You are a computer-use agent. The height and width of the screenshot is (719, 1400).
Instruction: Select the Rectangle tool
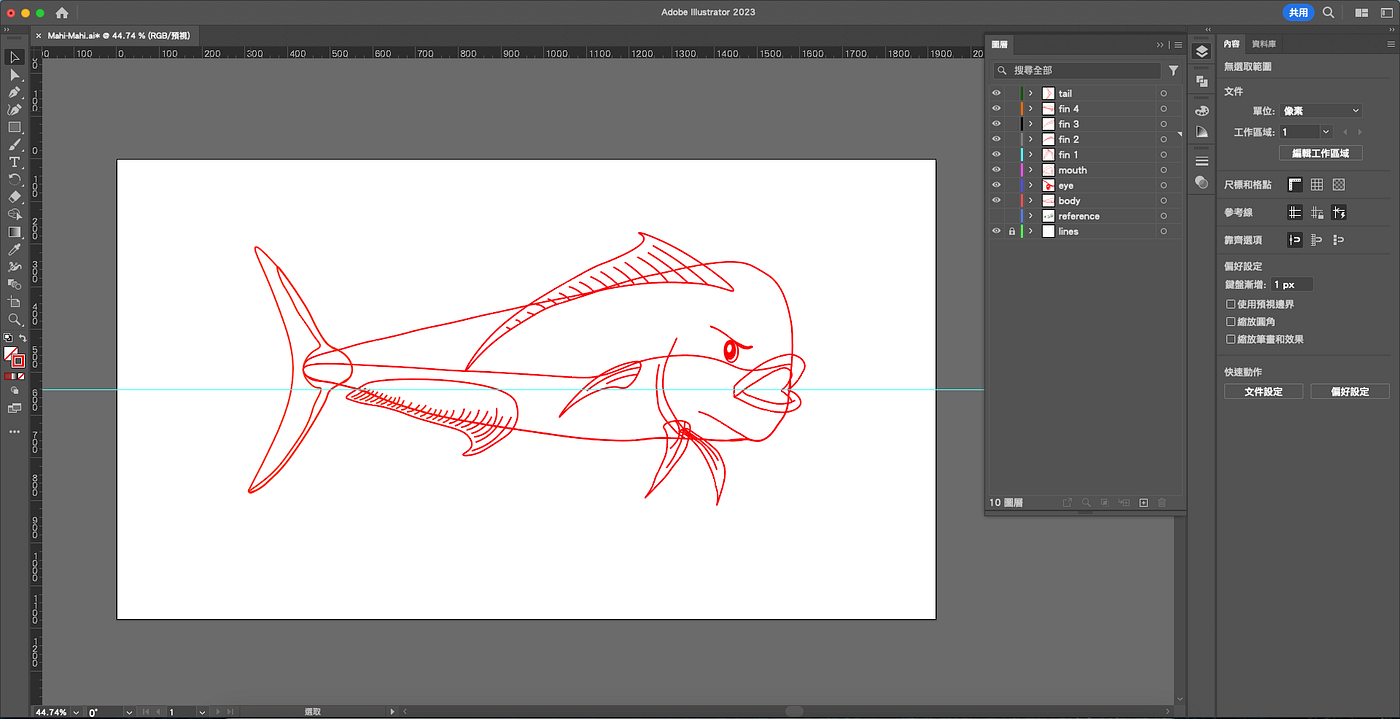tap(15, 127)
